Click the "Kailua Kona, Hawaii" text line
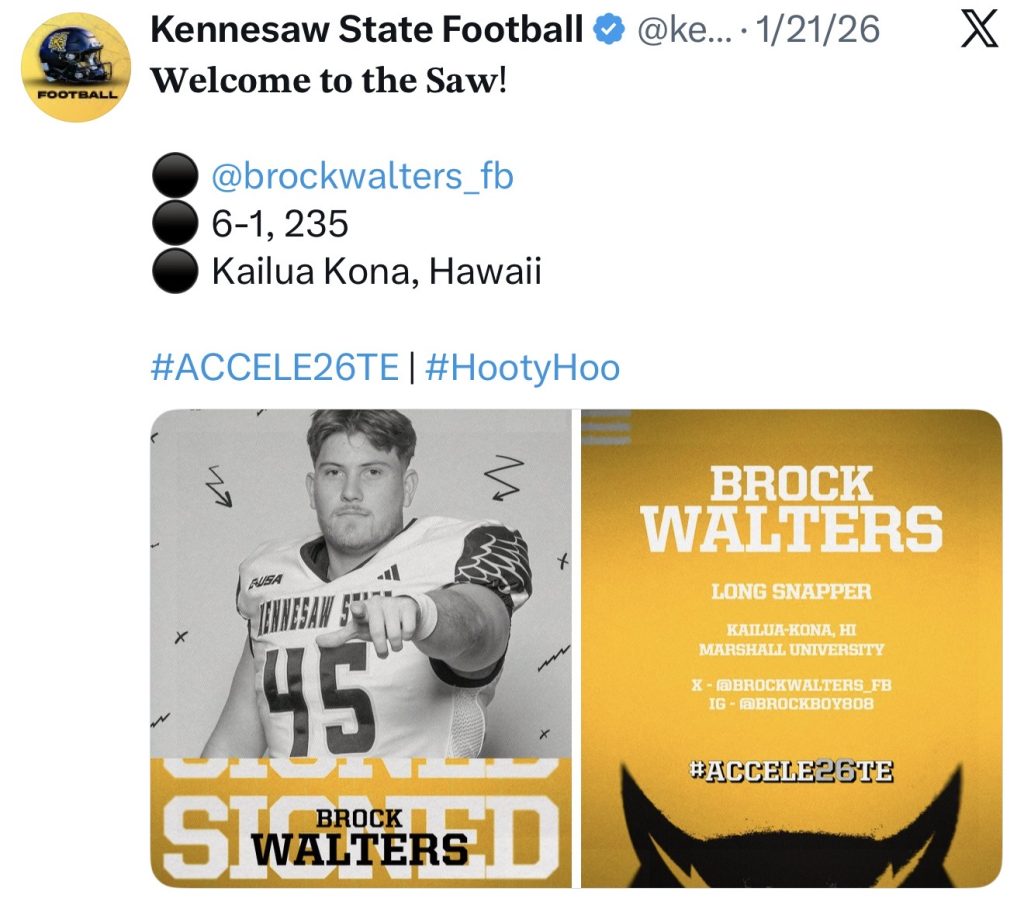1024x905 pixels. tap(376, 271)
